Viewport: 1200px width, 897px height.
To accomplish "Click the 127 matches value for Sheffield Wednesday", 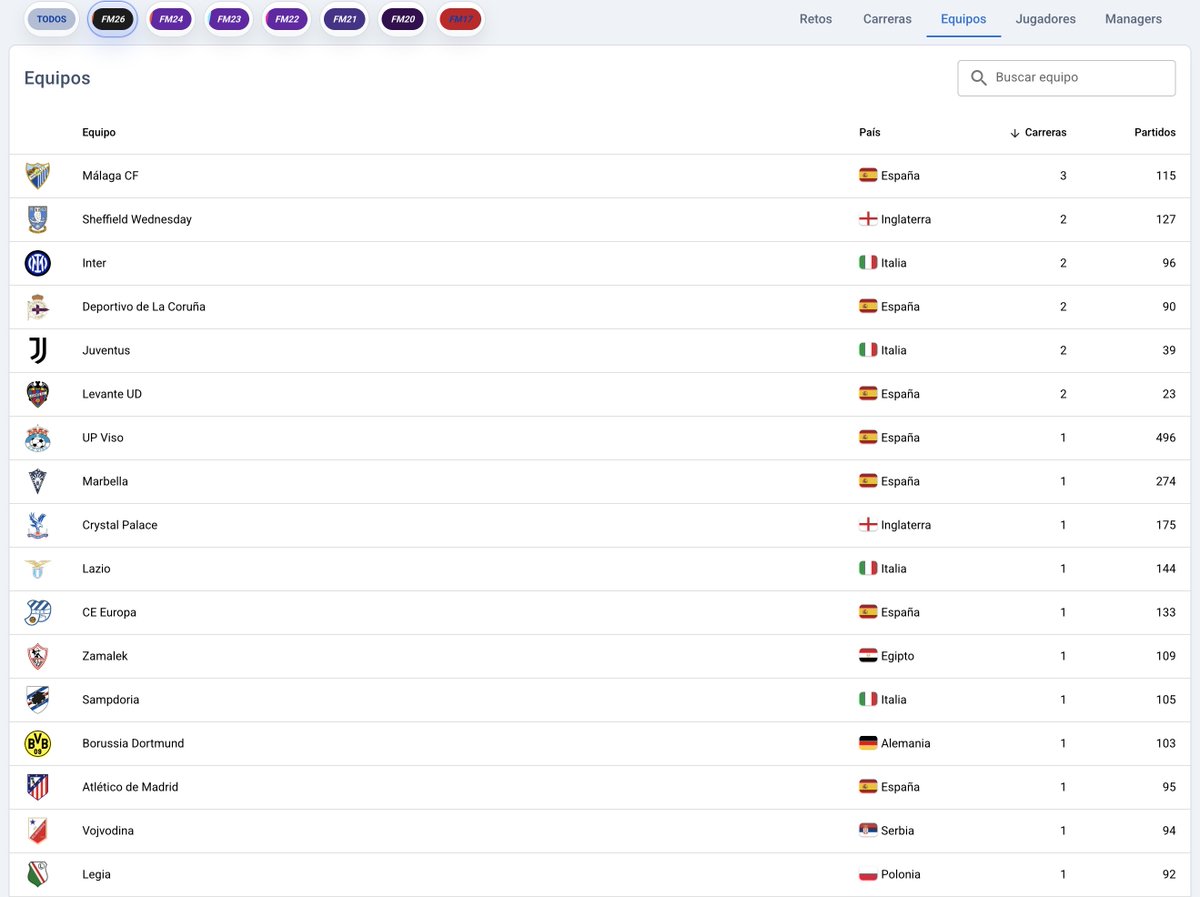I will [1165, 219].
